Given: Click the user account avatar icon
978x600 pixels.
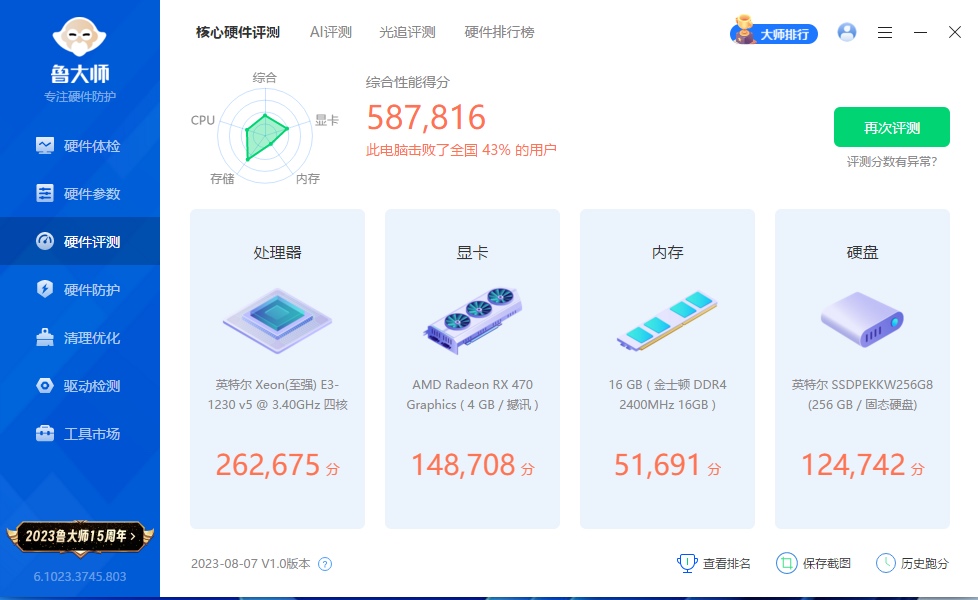Looking at the screenshot, I should 847,32.
